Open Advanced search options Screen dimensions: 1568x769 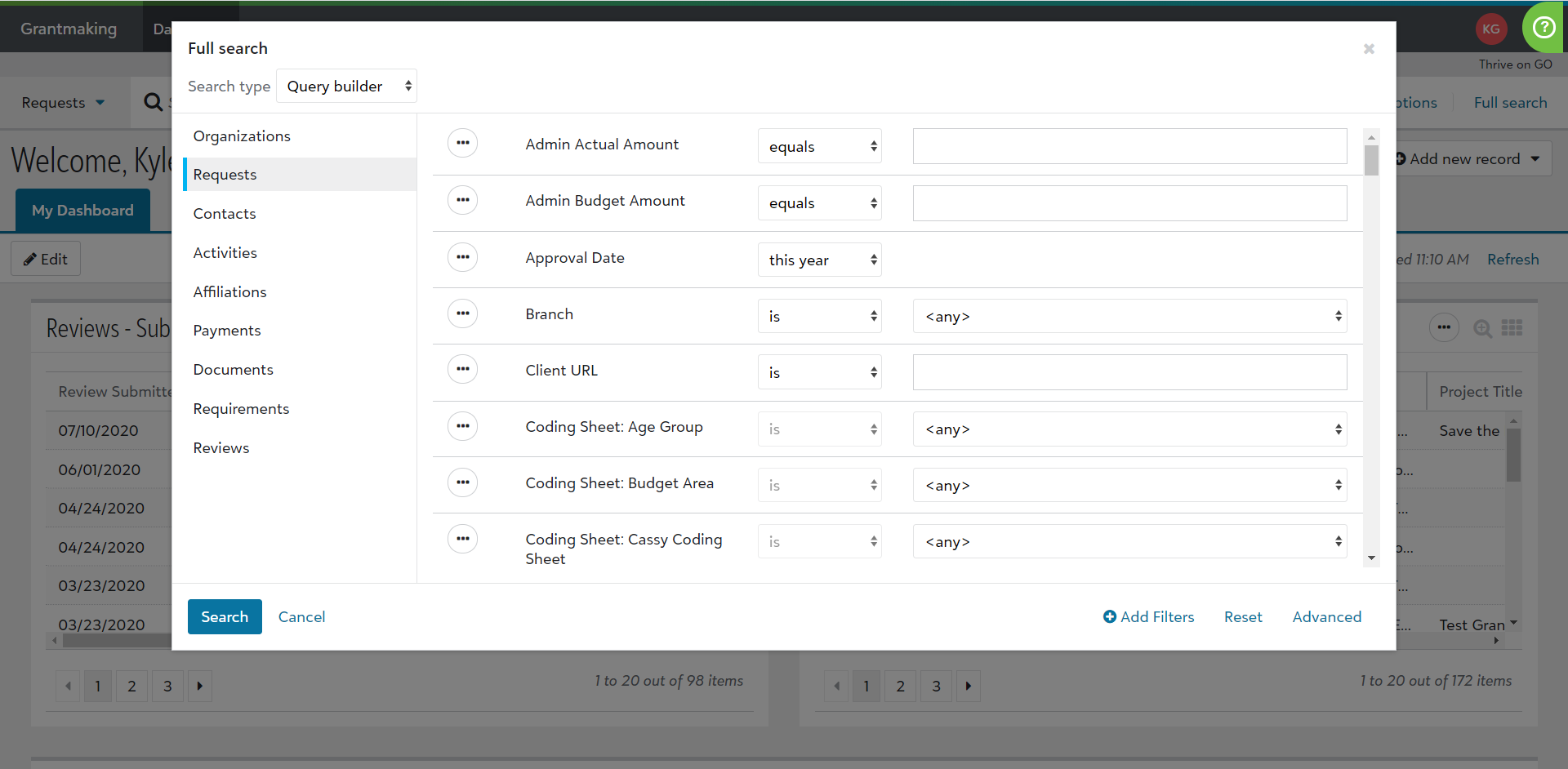click(1327, 616)
